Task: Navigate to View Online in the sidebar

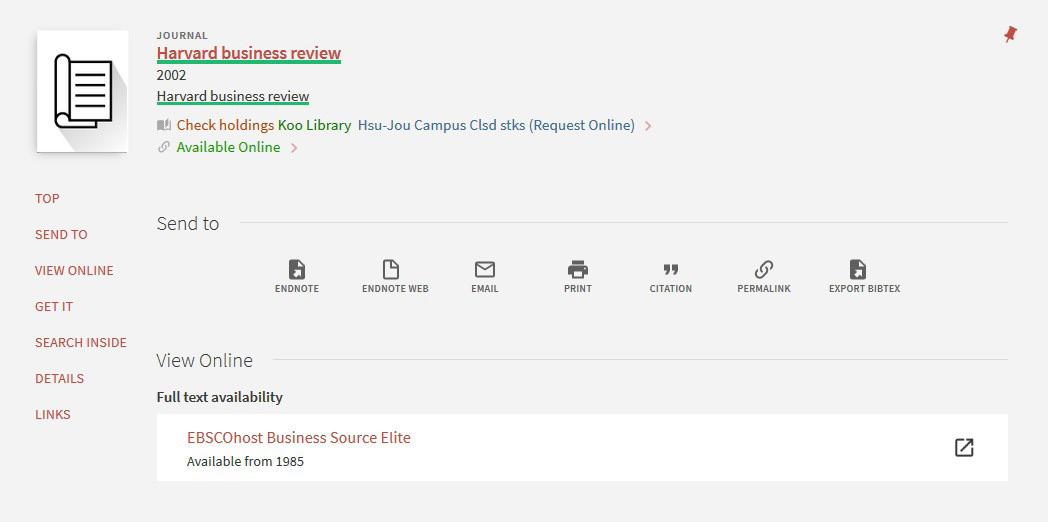Action: tap(74, 270)
